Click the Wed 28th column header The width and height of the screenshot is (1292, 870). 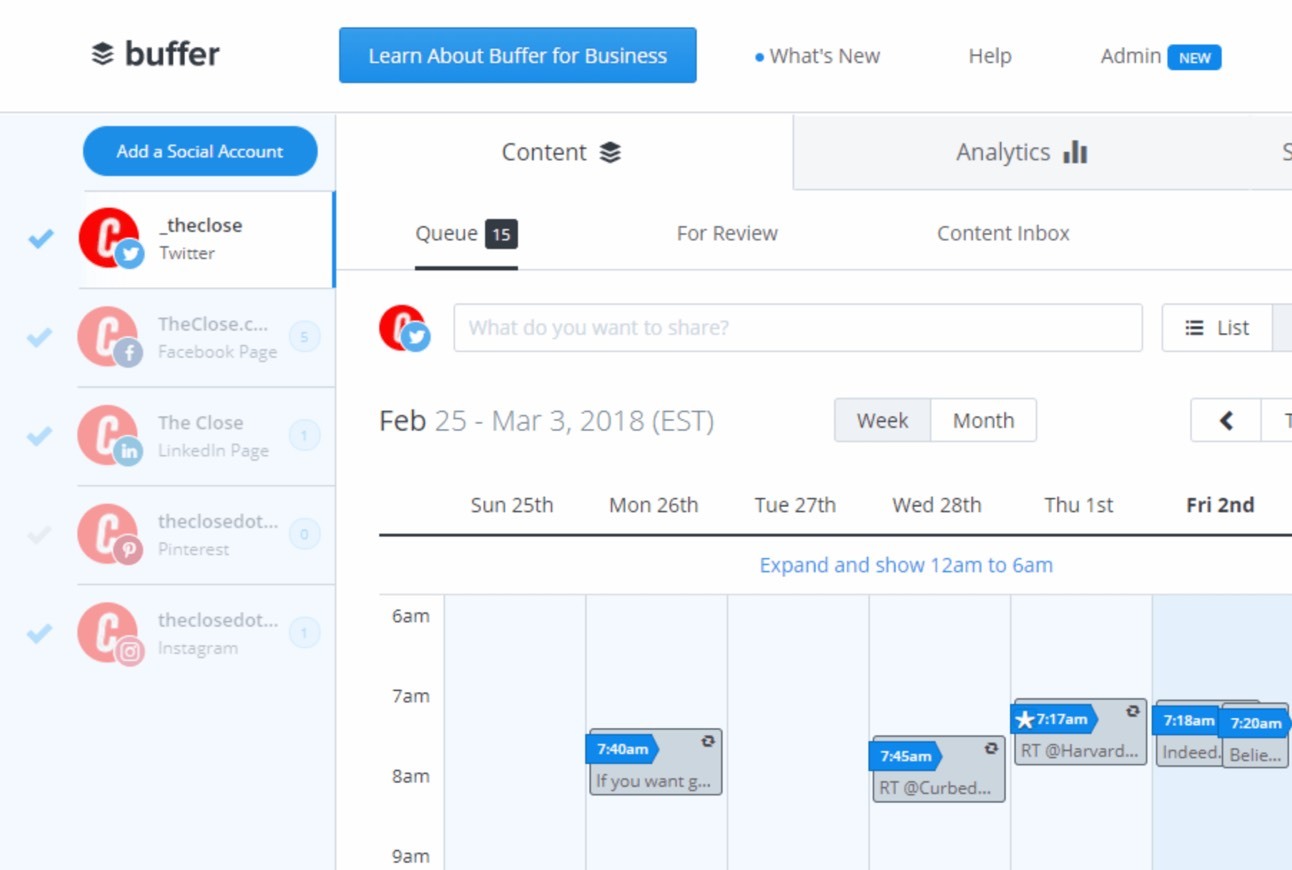(x=937, y=505)
